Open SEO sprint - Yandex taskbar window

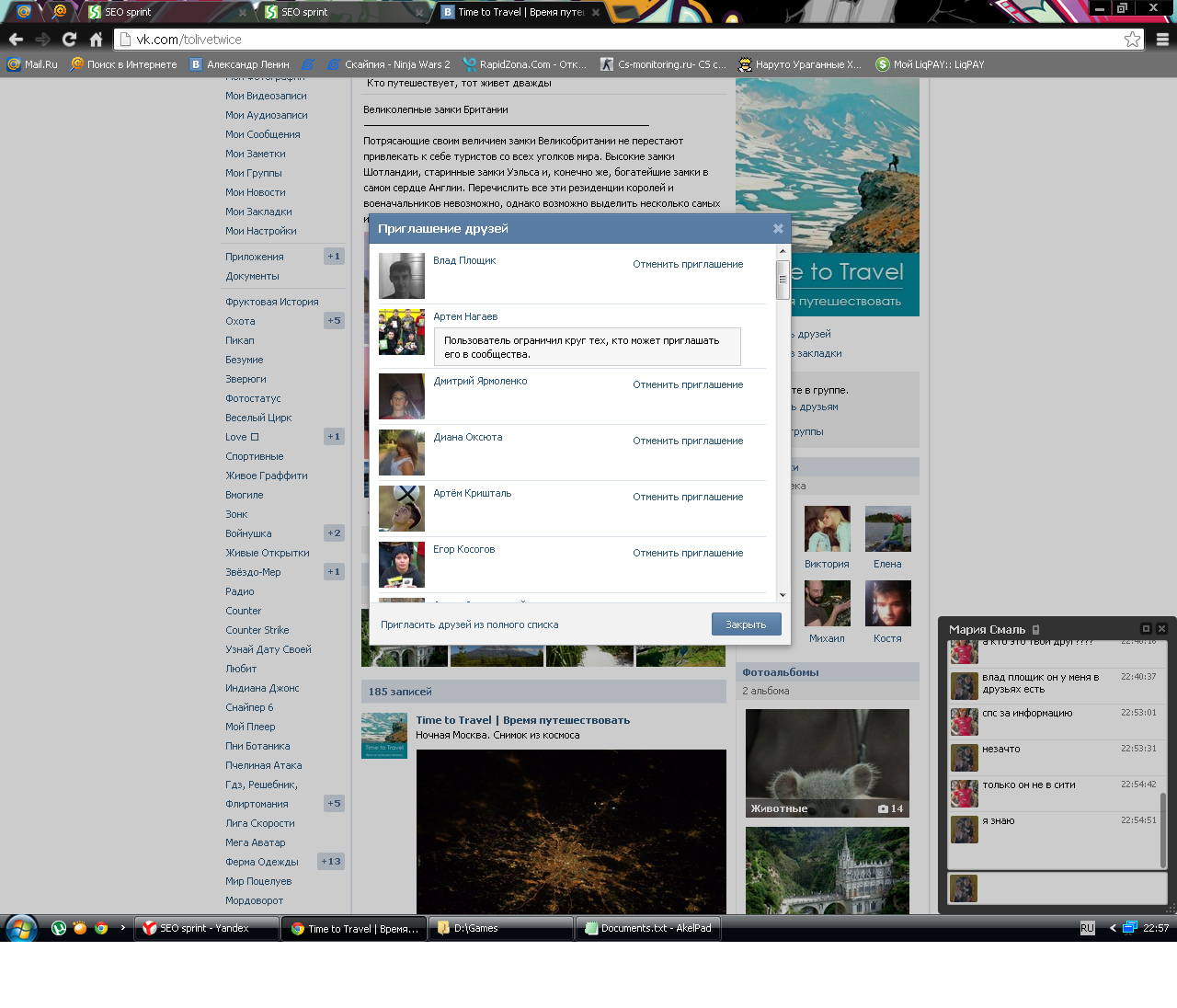(206, 928)
